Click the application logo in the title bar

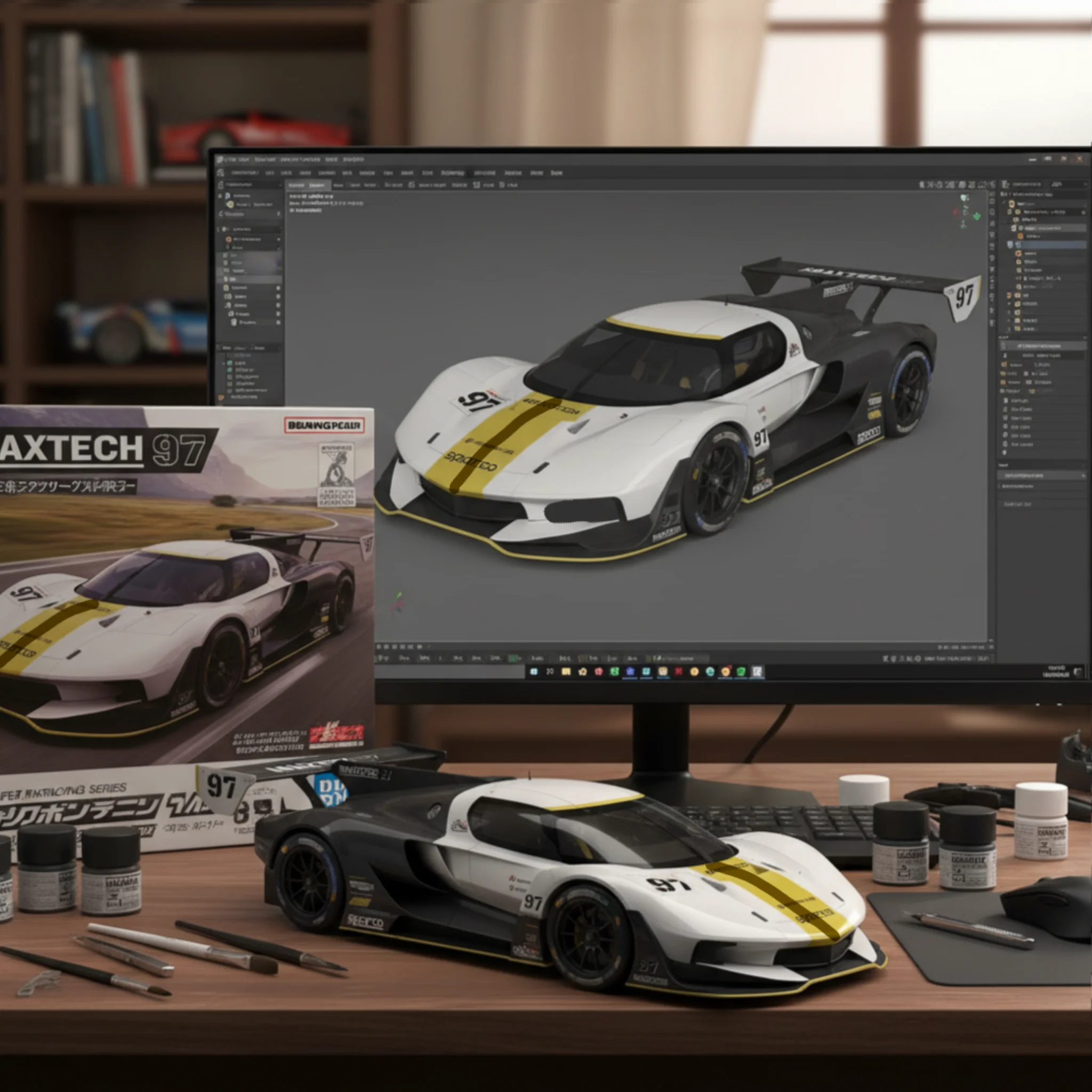coord(220,160)
